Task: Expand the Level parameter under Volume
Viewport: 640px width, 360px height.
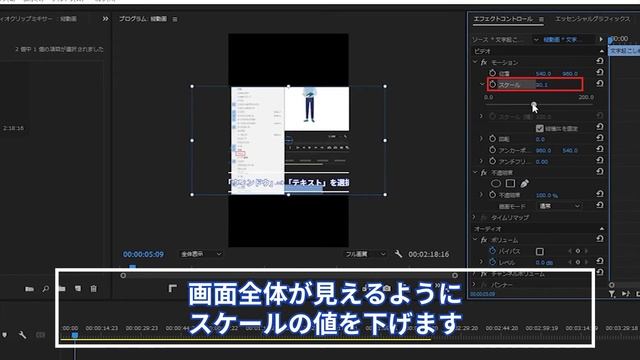Action: point(482,262)
